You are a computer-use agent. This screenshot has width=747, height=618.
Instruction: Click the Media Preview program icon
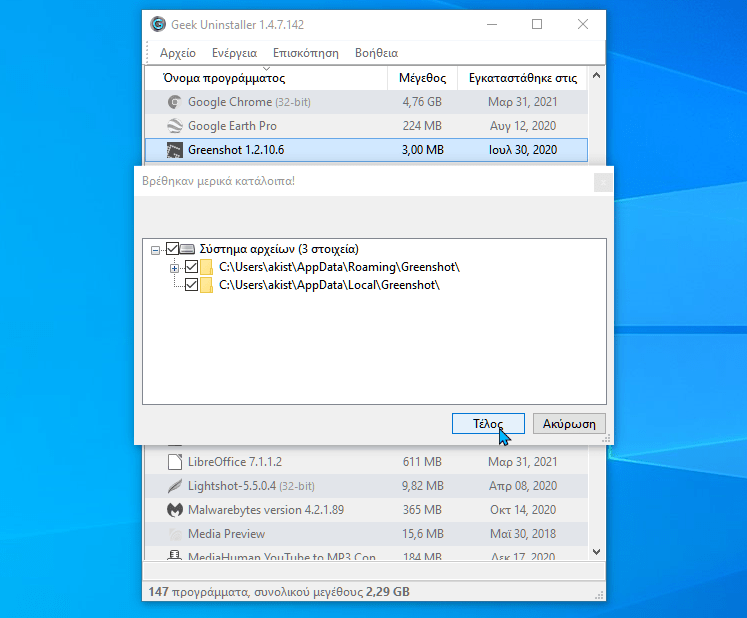tap(175, 534)
